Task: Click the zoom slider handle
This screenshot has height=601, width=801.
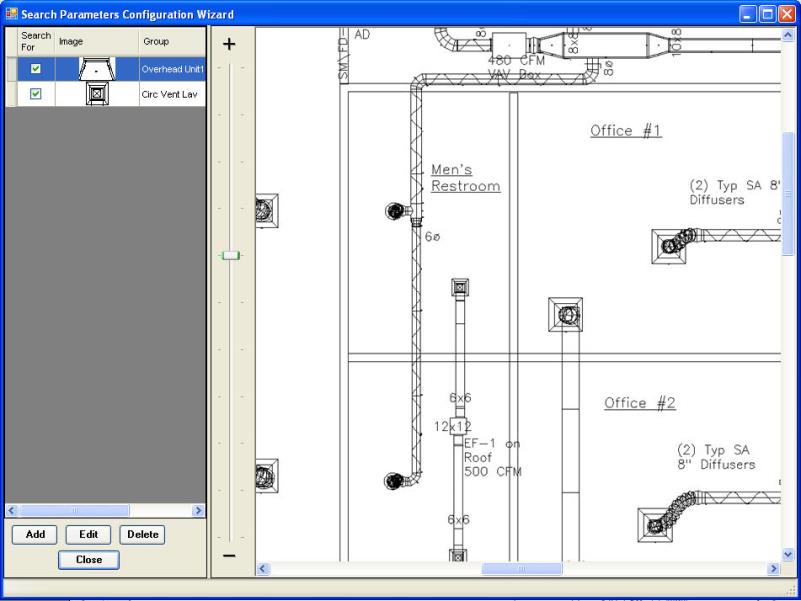Action: pos(231,256)
